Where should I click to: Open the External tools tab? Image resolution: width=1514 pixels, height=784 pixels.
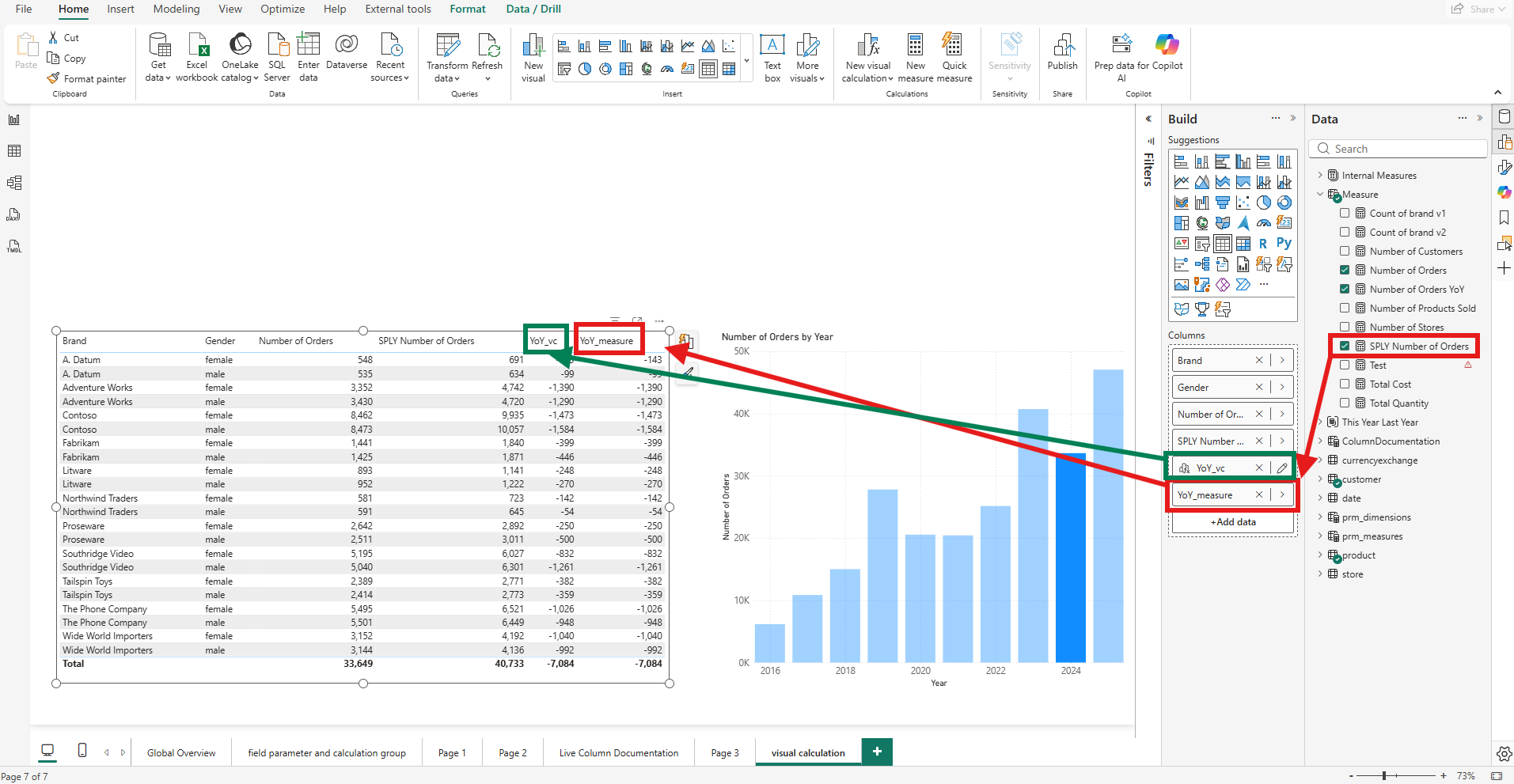tap(398, 9)
